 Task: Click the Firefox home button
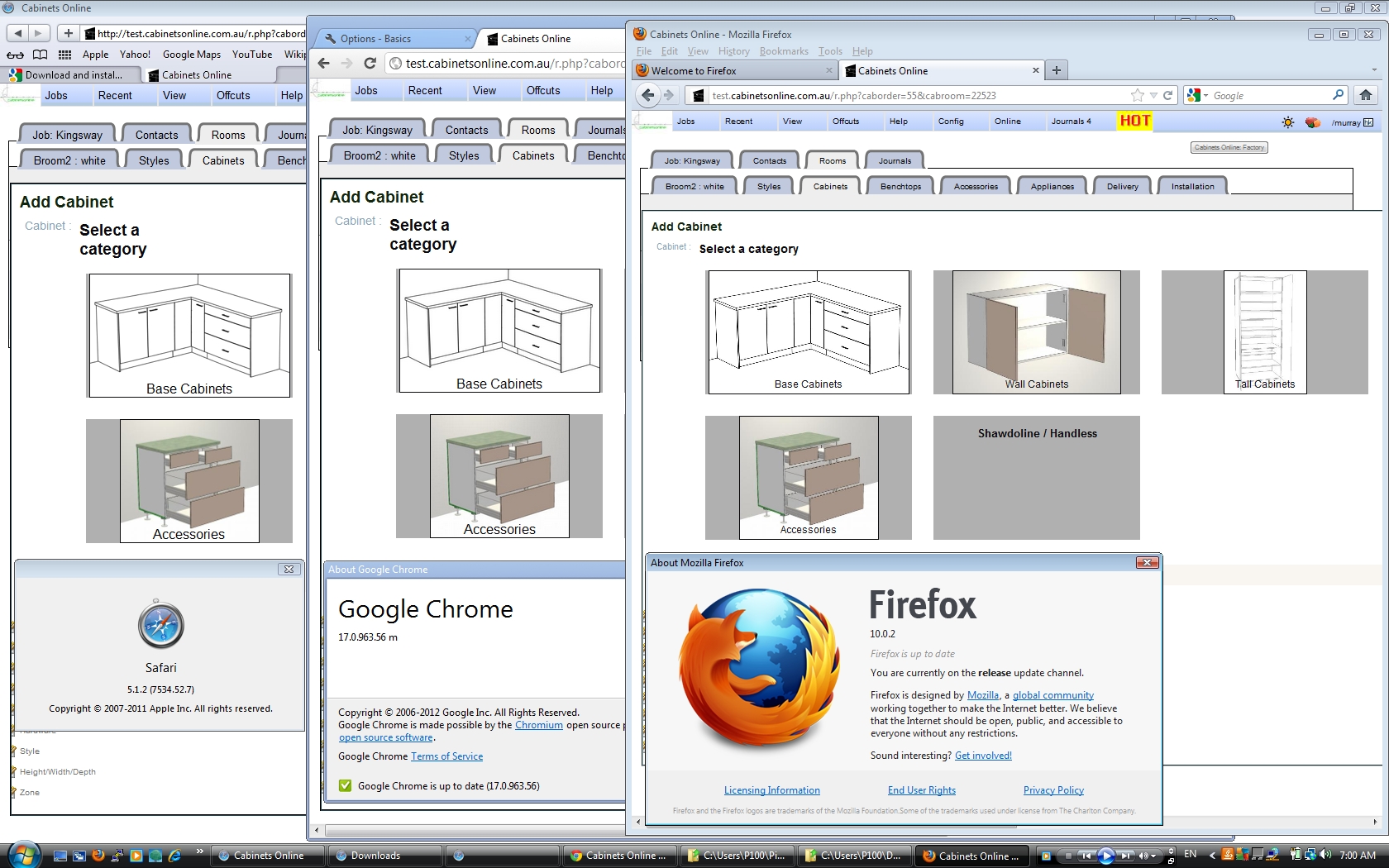coord(1366,95)
